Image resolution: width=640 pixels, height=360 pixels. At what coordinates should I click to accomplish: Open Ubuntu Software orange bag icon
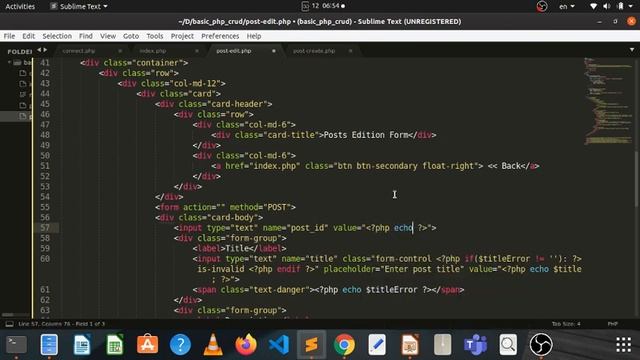[147, 344]
